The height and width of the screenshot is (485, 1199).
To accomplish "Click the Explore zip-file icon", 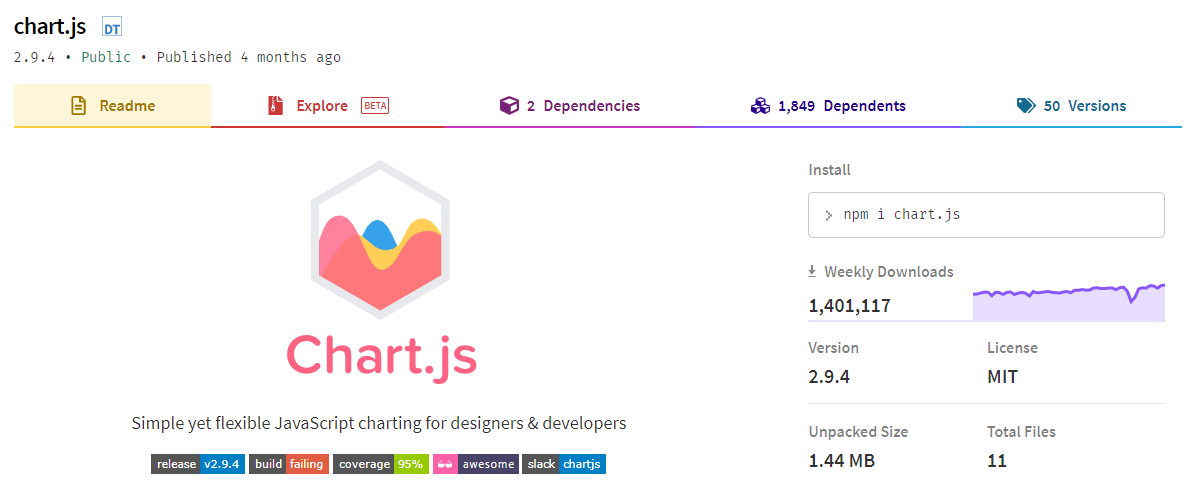I will (275, 106).
